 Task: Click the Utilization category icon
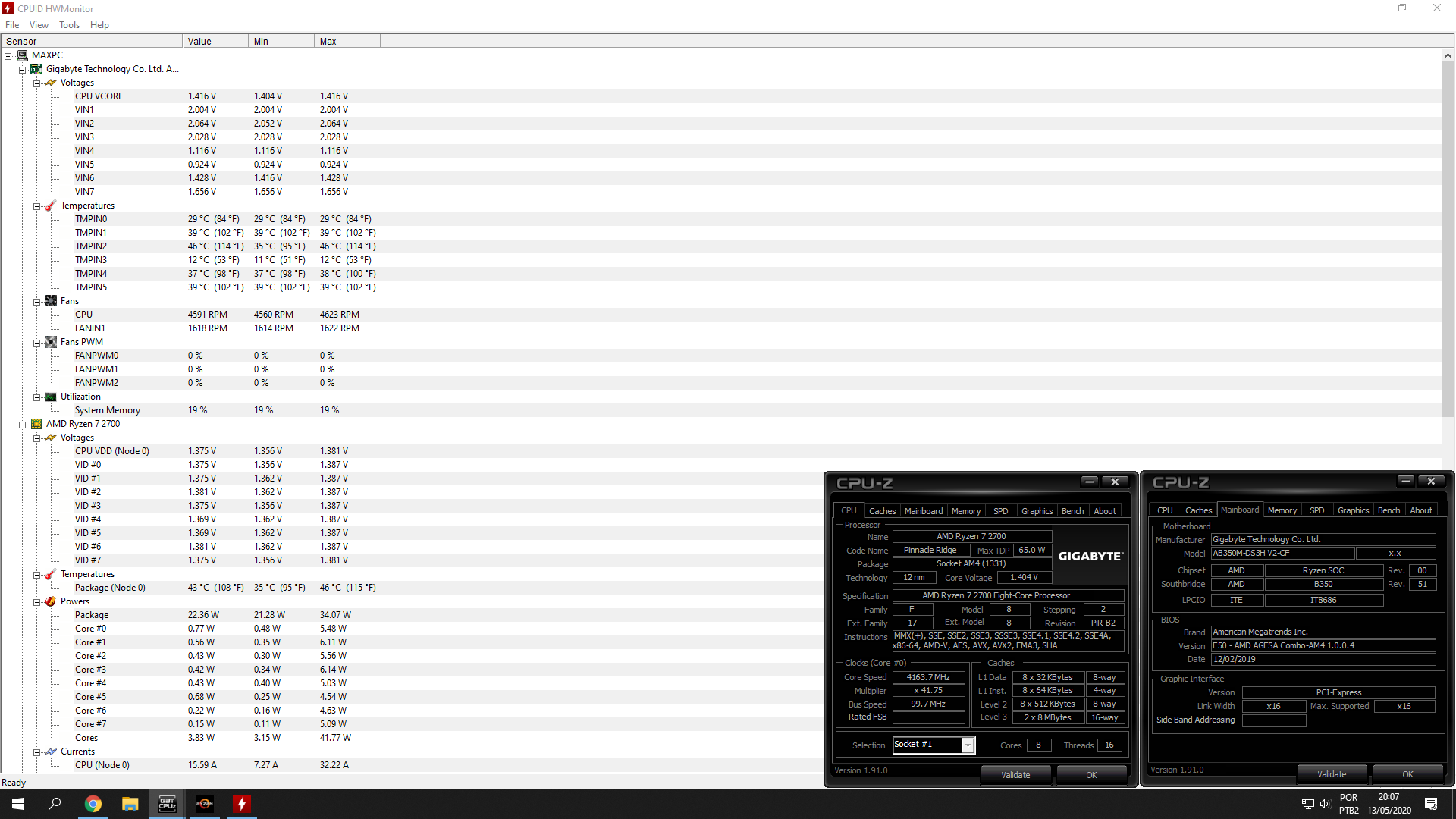(x=51, y=397)
